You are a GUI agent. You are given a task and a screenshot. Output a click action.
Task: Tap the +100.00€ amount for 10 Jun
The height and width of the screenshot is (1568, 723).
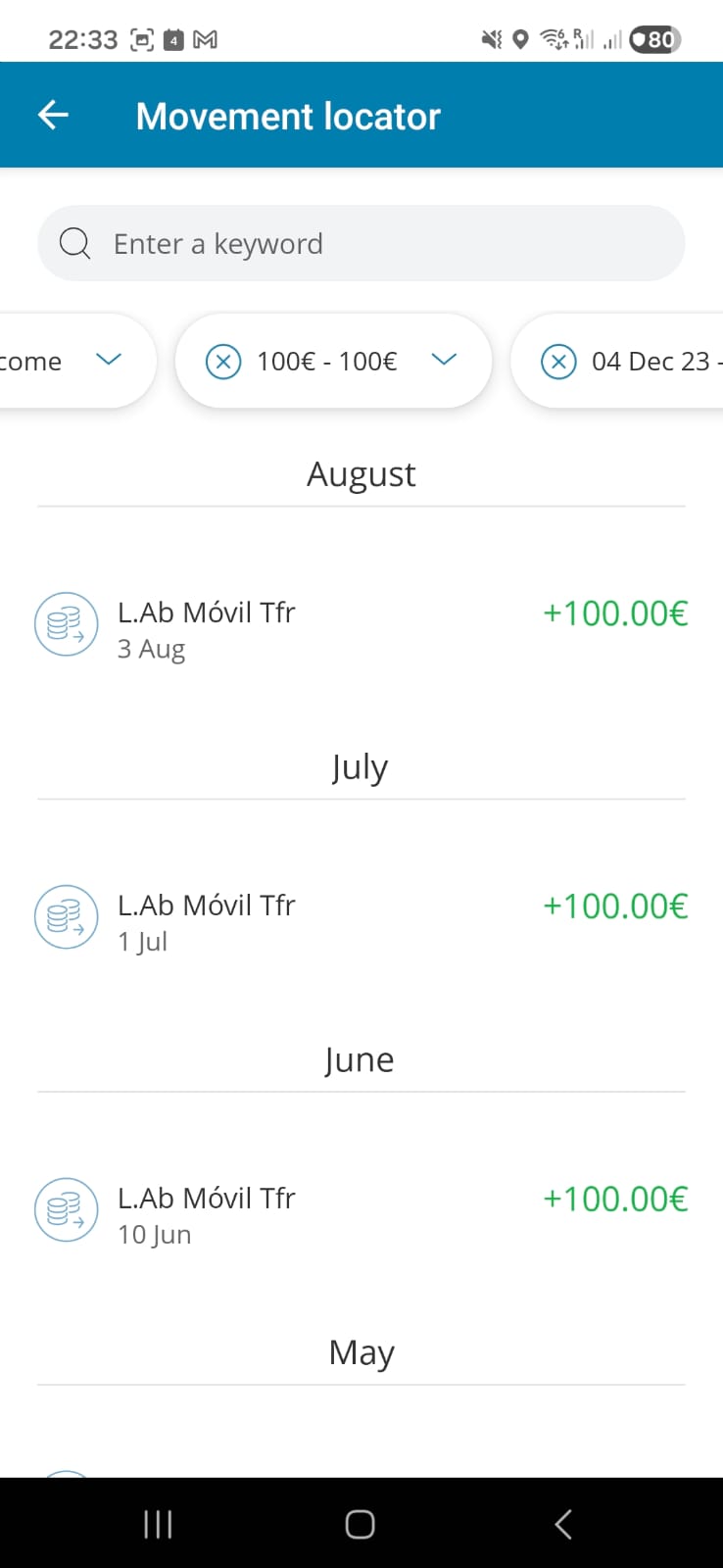(615, 1199)
